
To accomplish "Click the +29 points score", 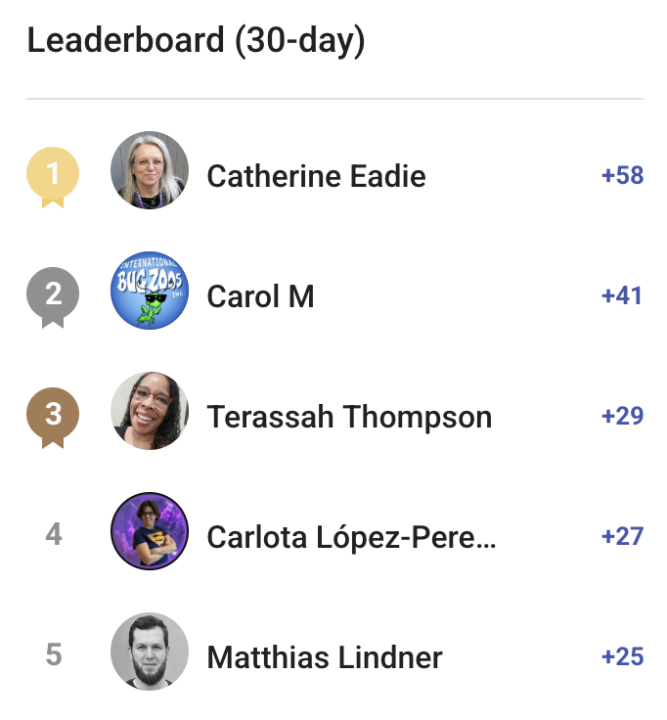I will point(622,416).
